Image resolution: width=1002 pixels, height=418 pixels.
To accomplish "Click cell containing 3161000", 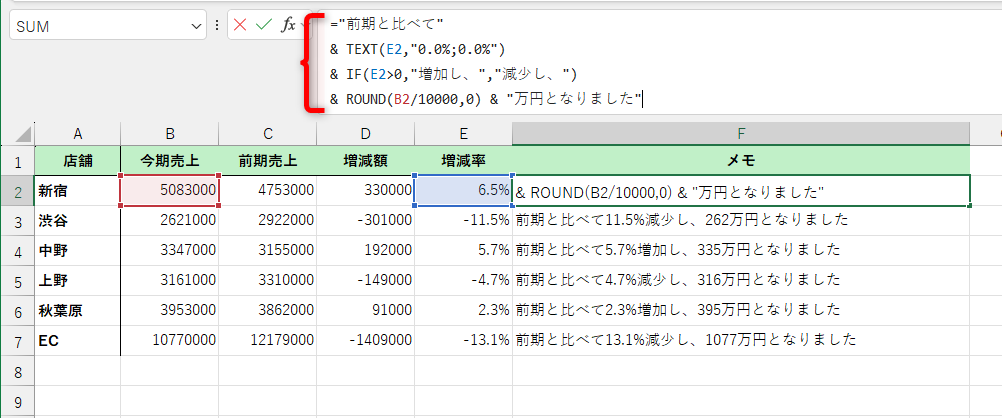I will [x=169, y=281].
